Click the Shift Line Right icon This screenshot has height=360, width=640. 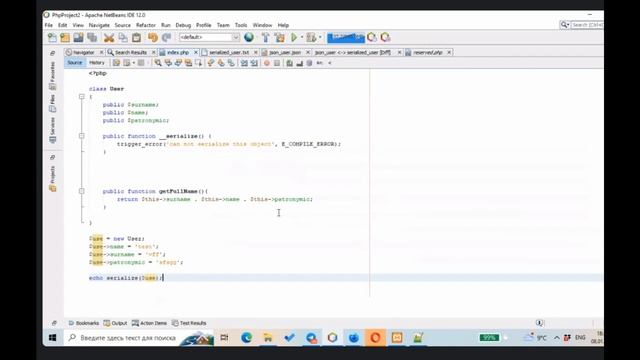pos(254,63)
